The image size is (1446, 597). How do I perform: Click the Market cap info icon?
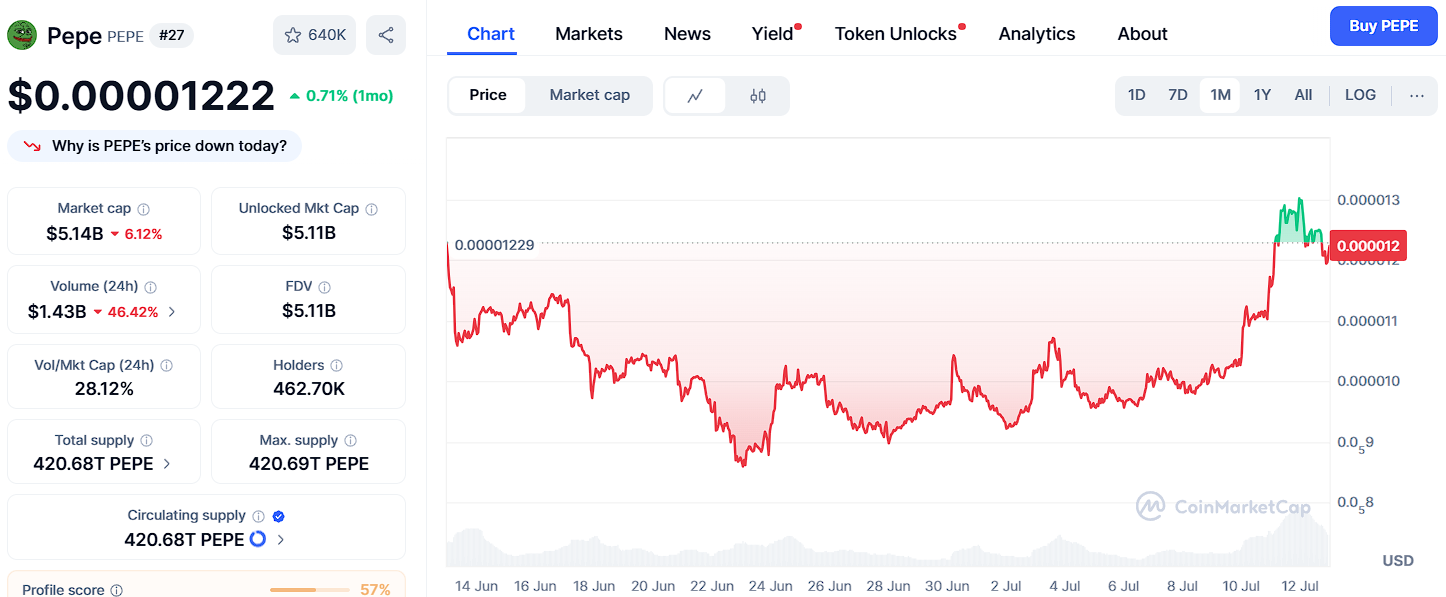click(144, 209)
